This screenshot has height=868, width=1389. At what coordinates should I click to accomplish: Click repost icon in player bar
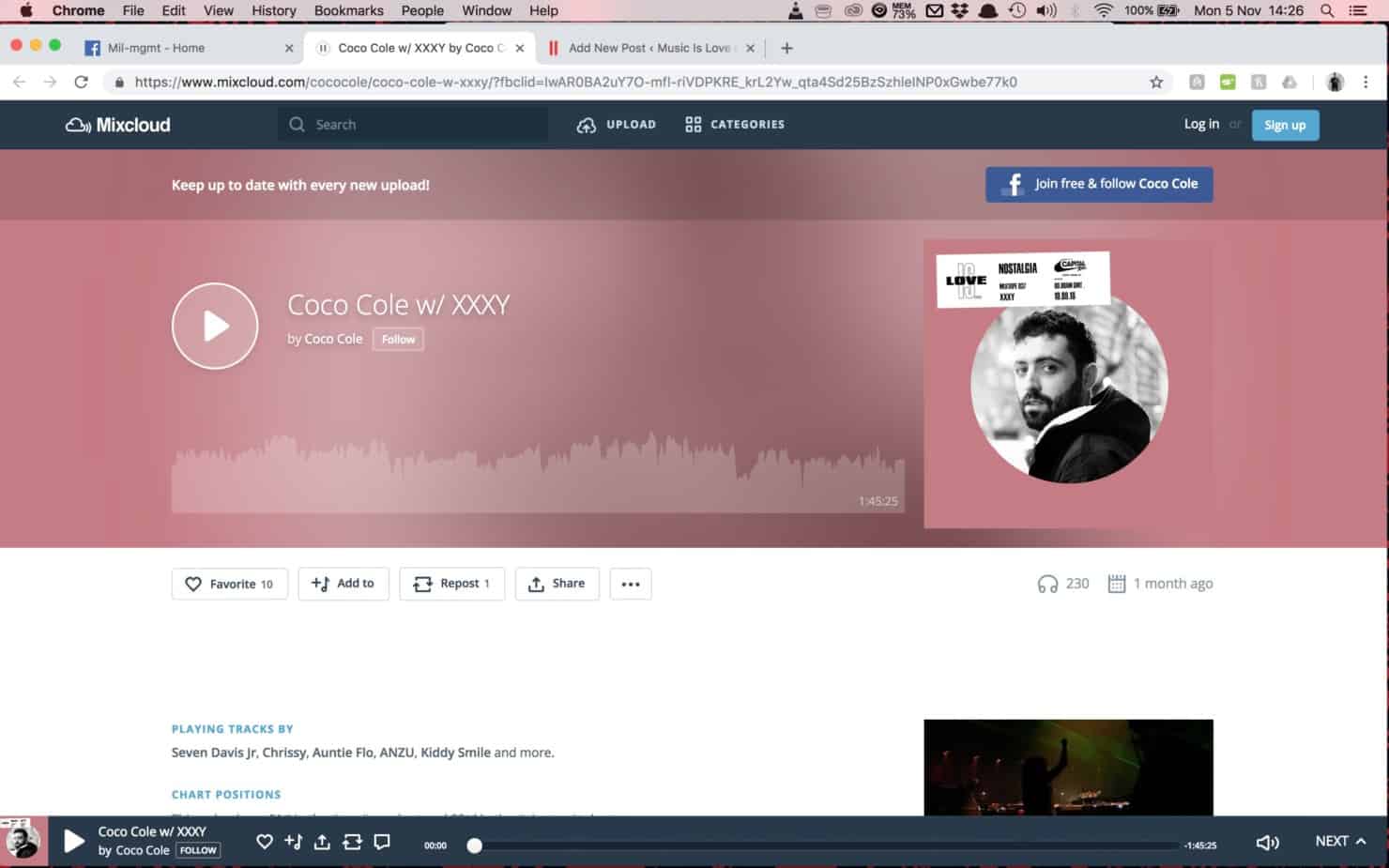[352, 842]
